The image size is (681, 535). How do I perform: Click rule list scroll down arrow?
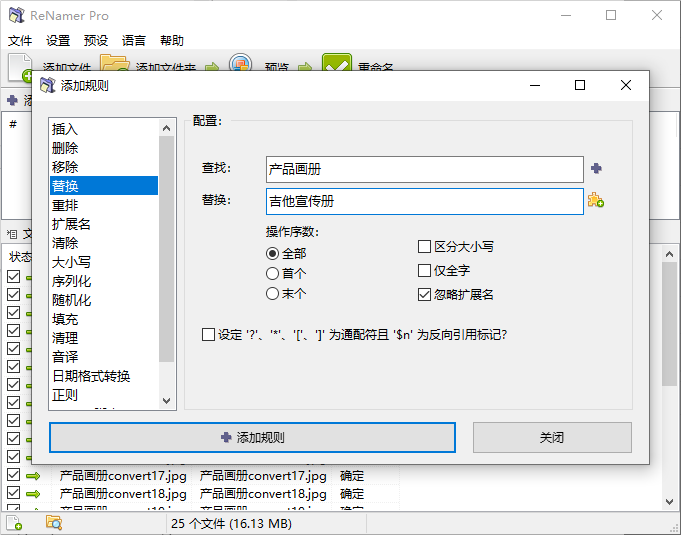[x=166, y=400]
